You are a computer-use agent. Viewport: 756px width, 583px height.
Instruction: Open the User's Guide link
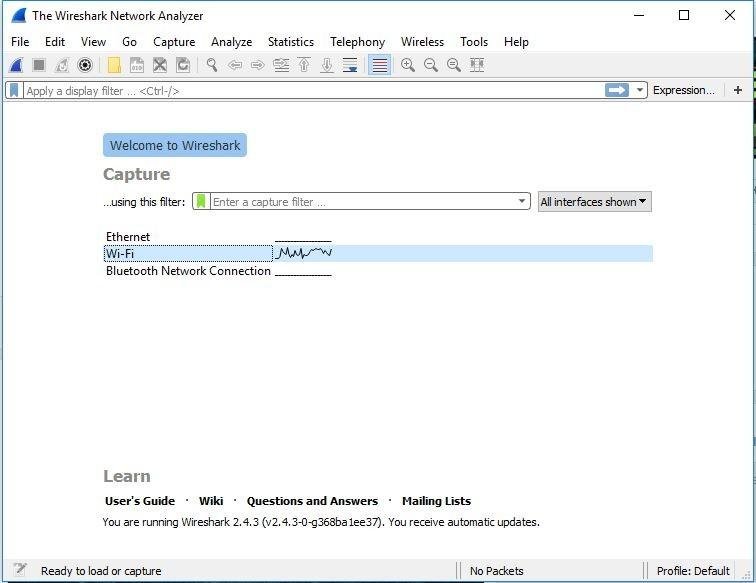(140, 501)
